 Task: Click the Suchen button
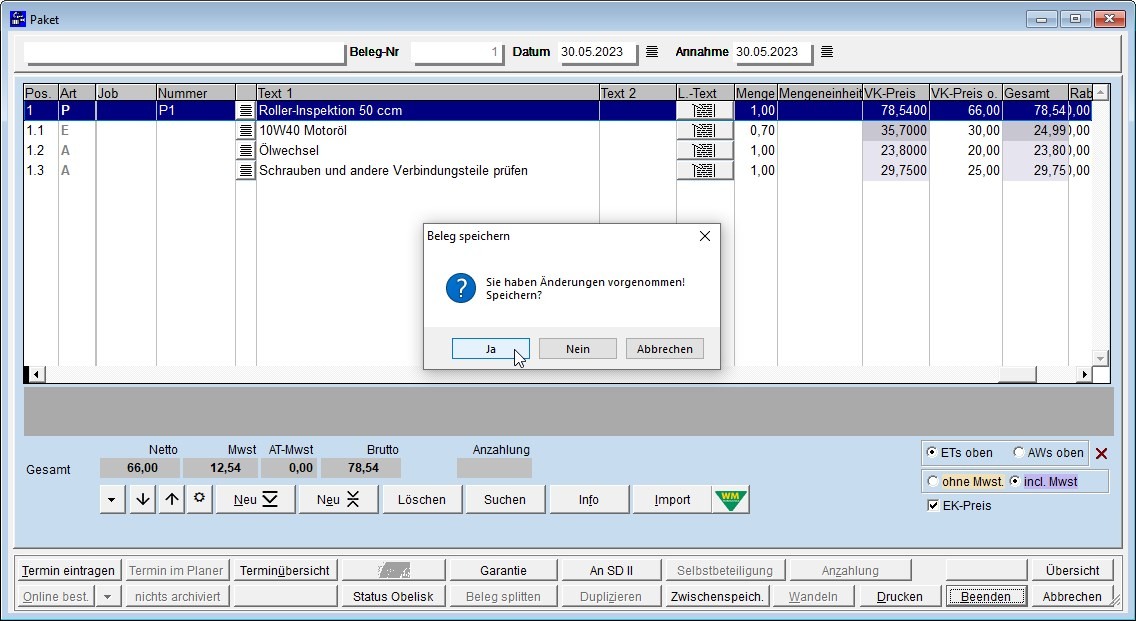505,499
